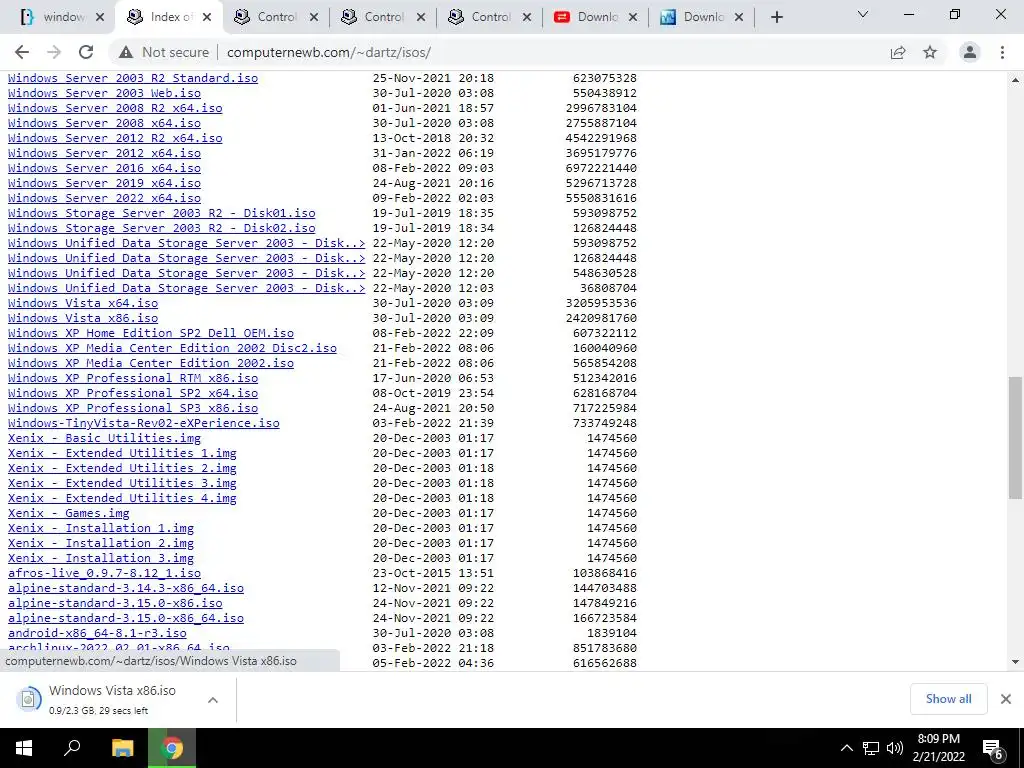Select date 09-Feb-2022 02:03

tap(434, 198)
